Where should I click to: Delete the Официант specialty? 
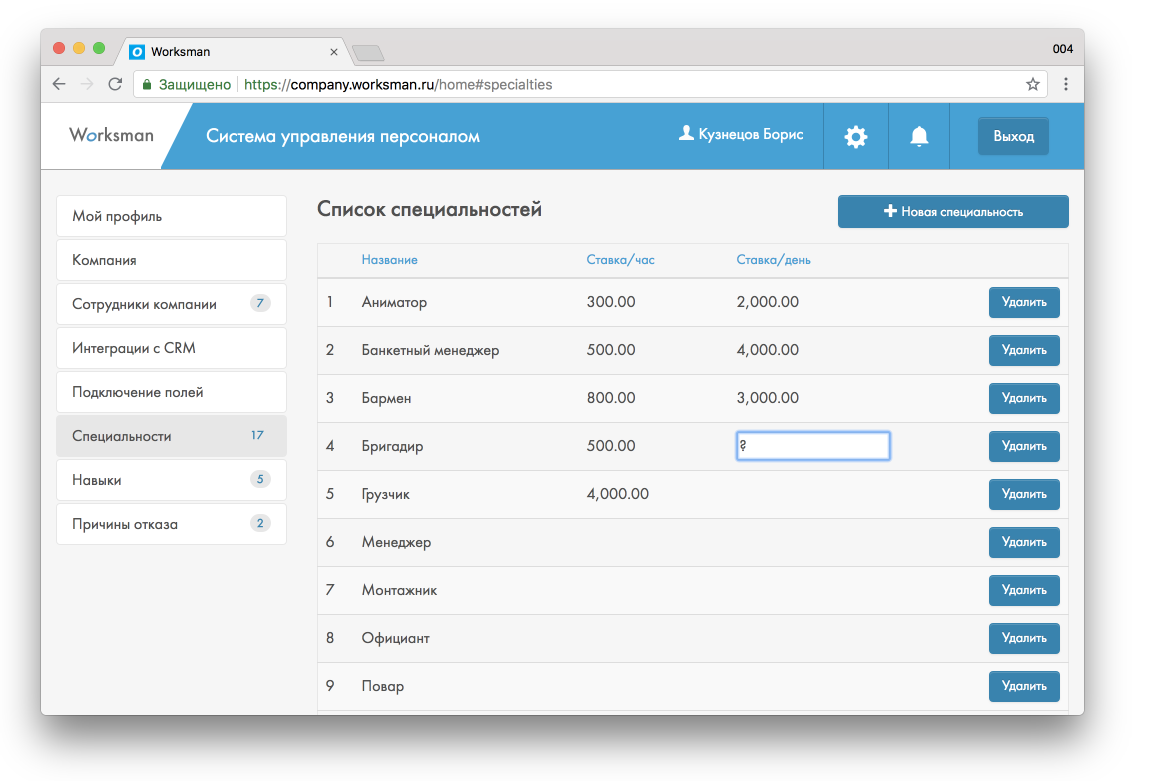[x=1024, y=639]
